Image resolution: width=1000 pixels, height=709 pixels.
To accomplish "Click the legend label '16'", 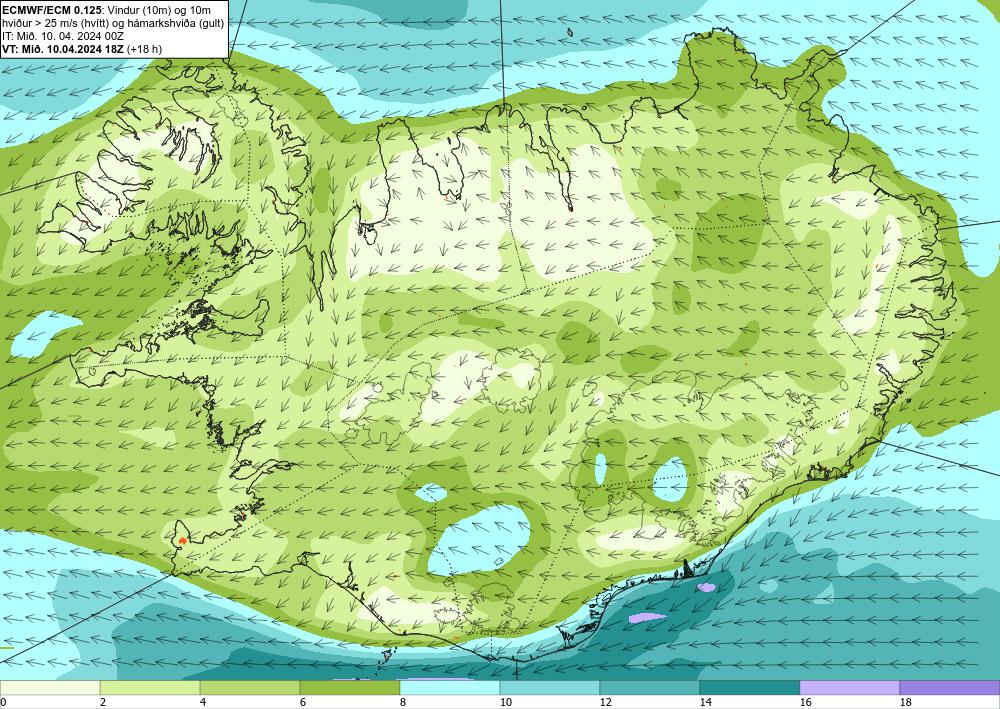I will click(x=805, y=702).
